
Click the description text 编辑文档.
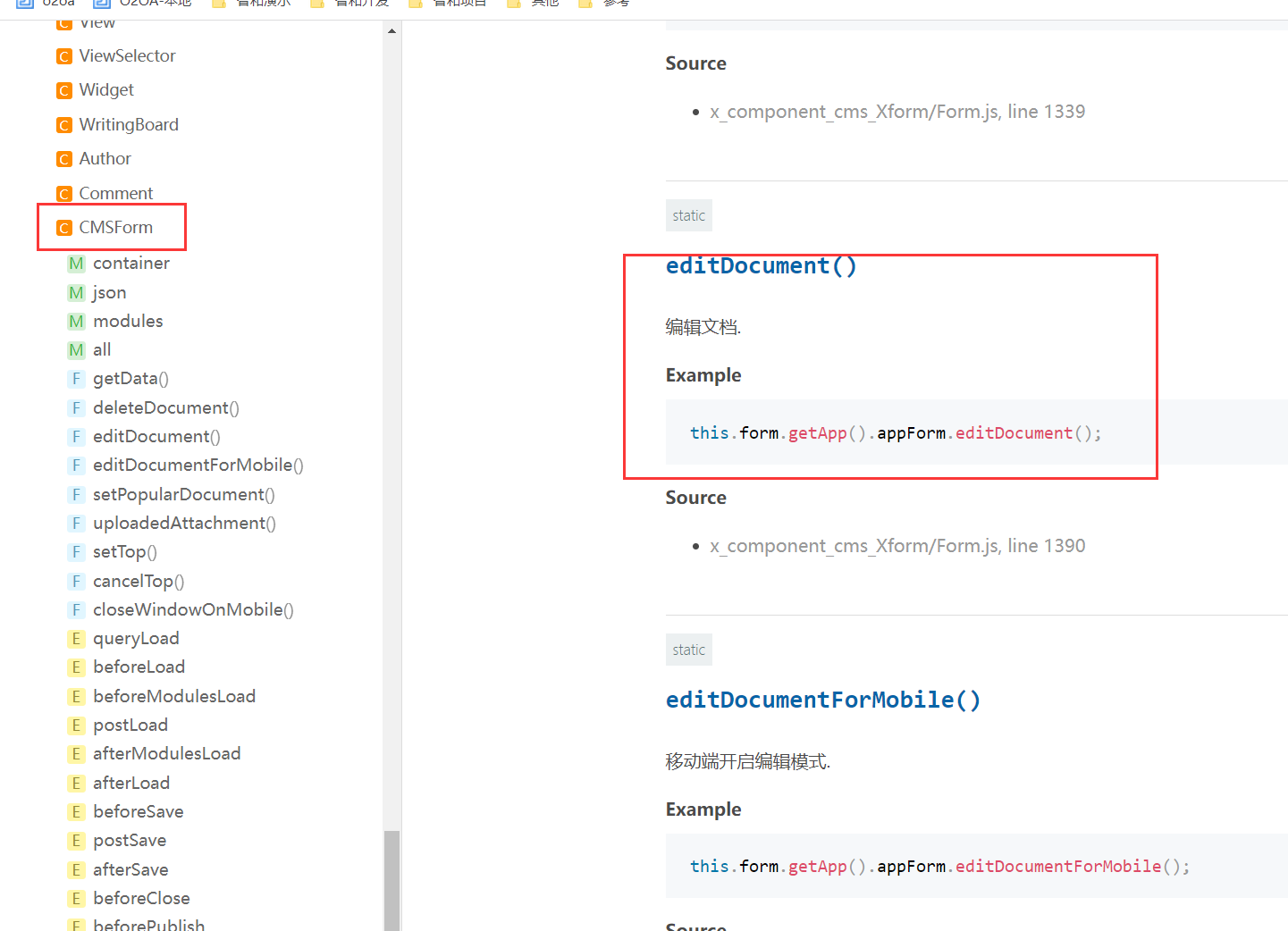click(703, 327)
